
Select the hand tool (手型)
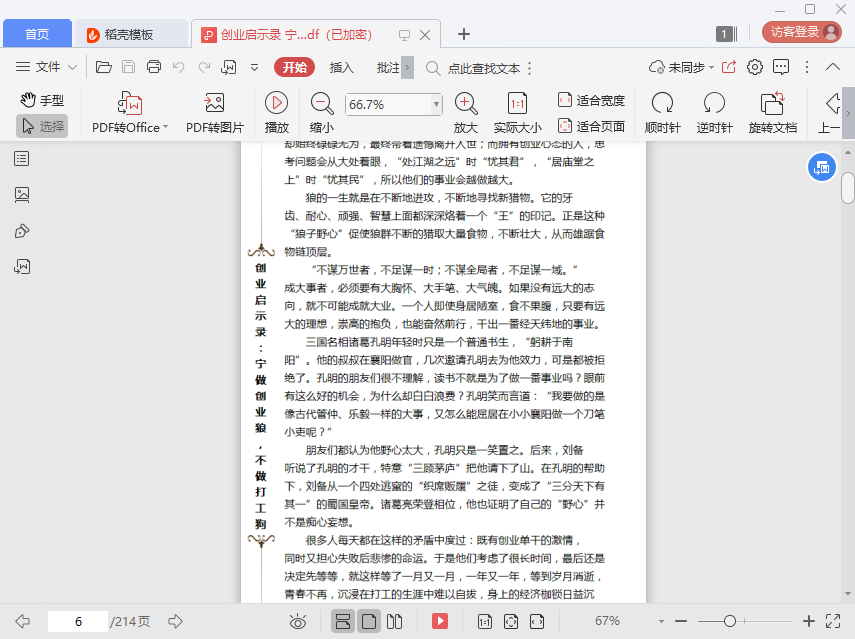point(42,100)
